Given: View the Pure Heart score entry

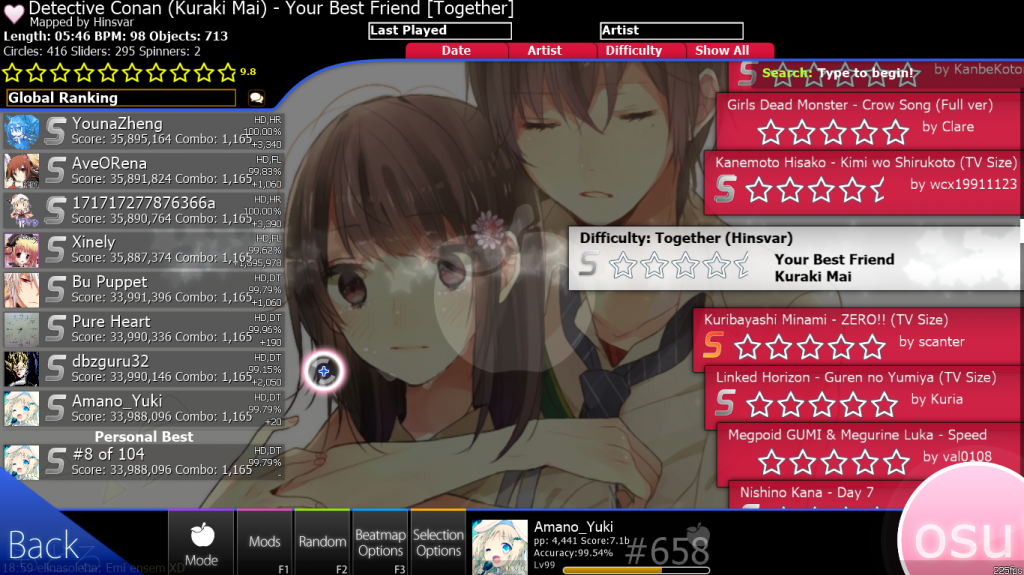Looking at the screenshot, I should pyautogui.click(x=144, y=330).
